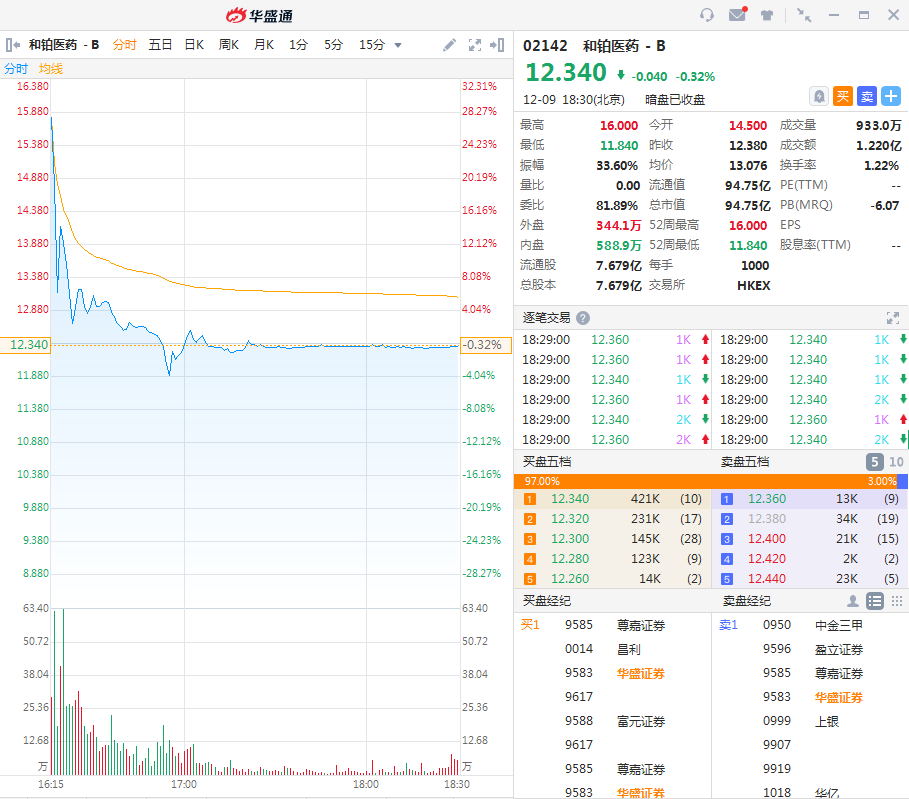This screenshot has height=799, width=909.
Task: Collapse the left panel next to 和铂医药 - B
Action: tap(13, 45)
